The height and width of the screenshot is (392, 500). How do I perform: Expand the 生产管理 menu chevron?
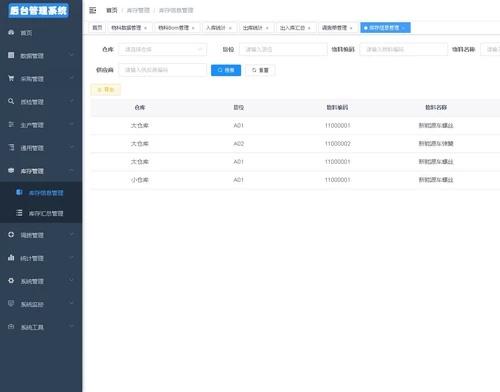pyautogui.click(x=71, y=124)
